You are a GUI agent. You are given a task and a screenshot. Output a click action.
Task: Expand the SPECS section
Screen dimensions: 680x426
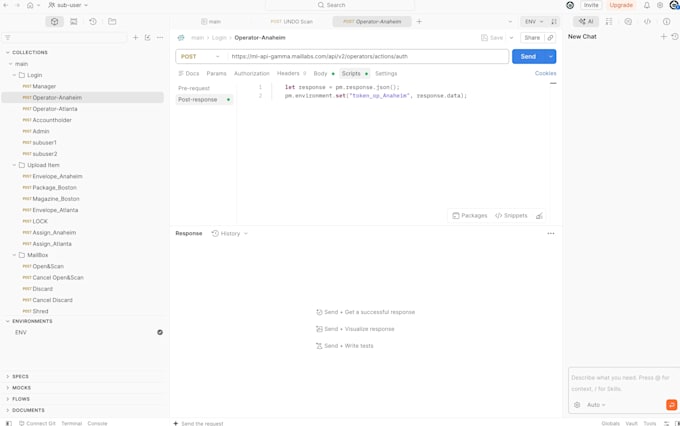(x=7, y=377)
